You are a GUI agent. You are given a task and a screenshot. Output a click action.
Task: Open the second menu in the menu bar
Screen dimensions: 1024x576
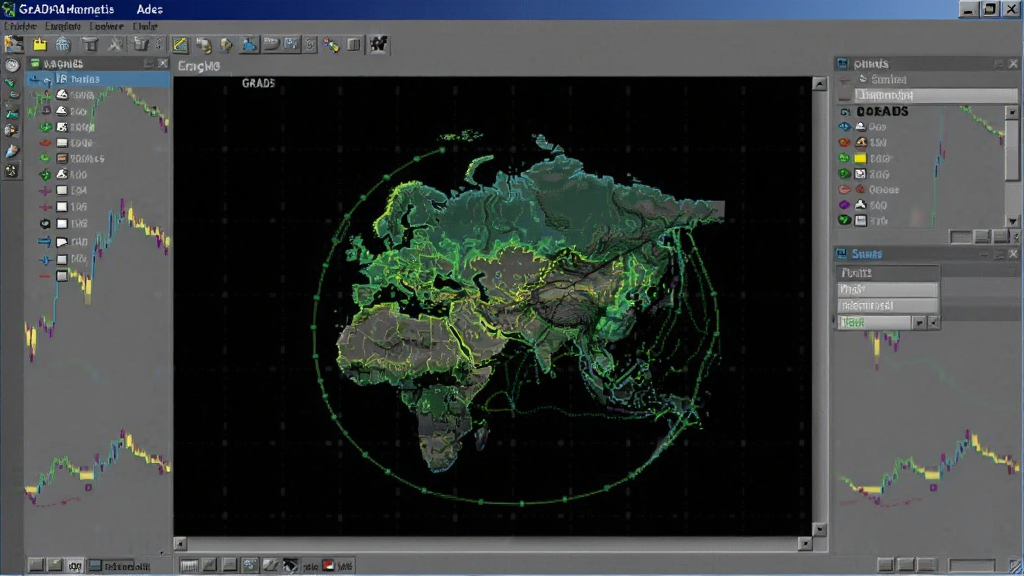(x=63, y=26)
